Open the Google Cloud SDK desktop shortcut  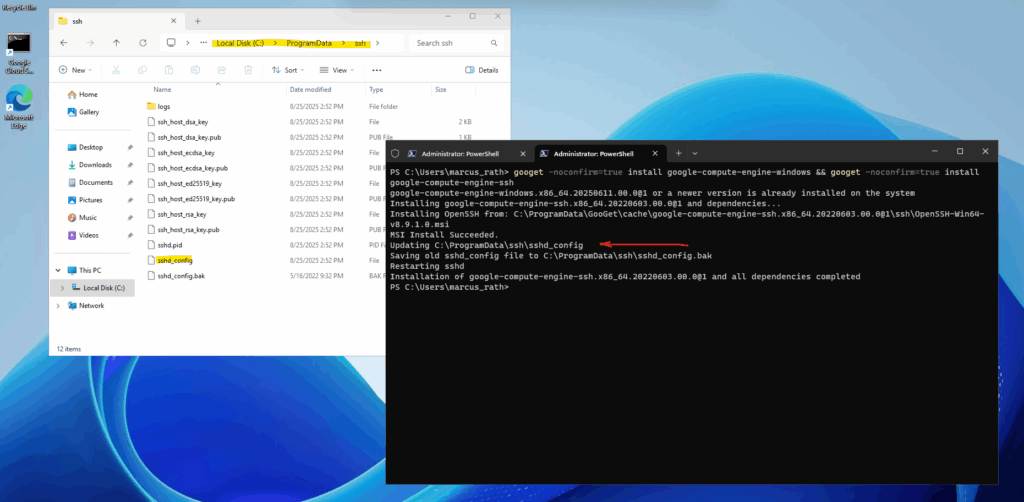(20, 54)
